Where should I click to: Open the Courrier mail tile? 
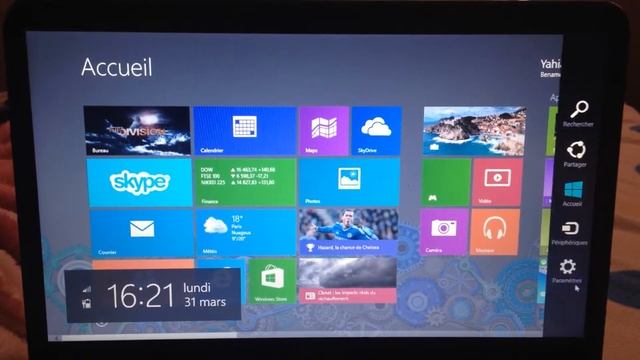click(x=142, y=233)
